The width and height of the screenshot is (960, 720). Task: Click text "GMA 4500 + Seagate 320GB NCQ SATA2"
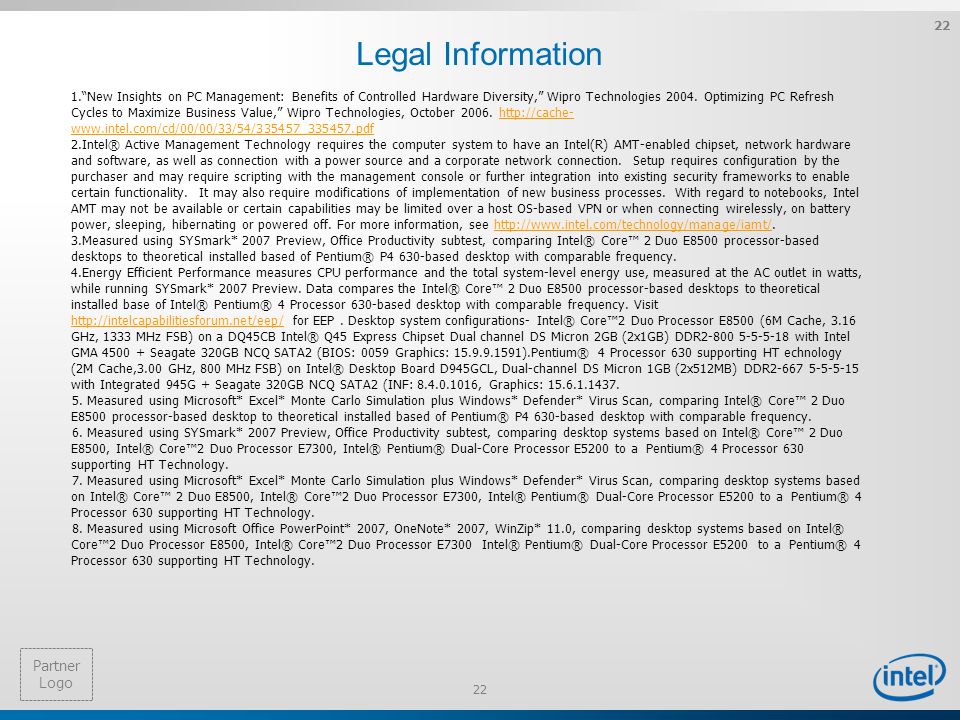[x=192, y=353]
